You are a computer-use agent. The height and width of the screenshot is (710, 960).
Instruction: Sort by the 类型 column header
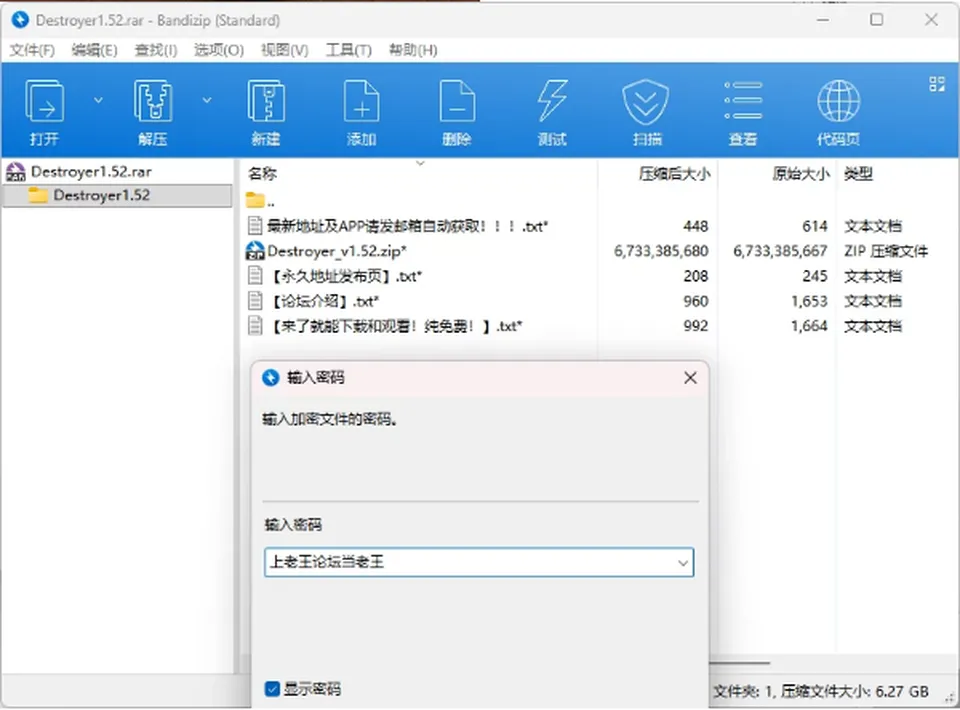tap(858, 174)
